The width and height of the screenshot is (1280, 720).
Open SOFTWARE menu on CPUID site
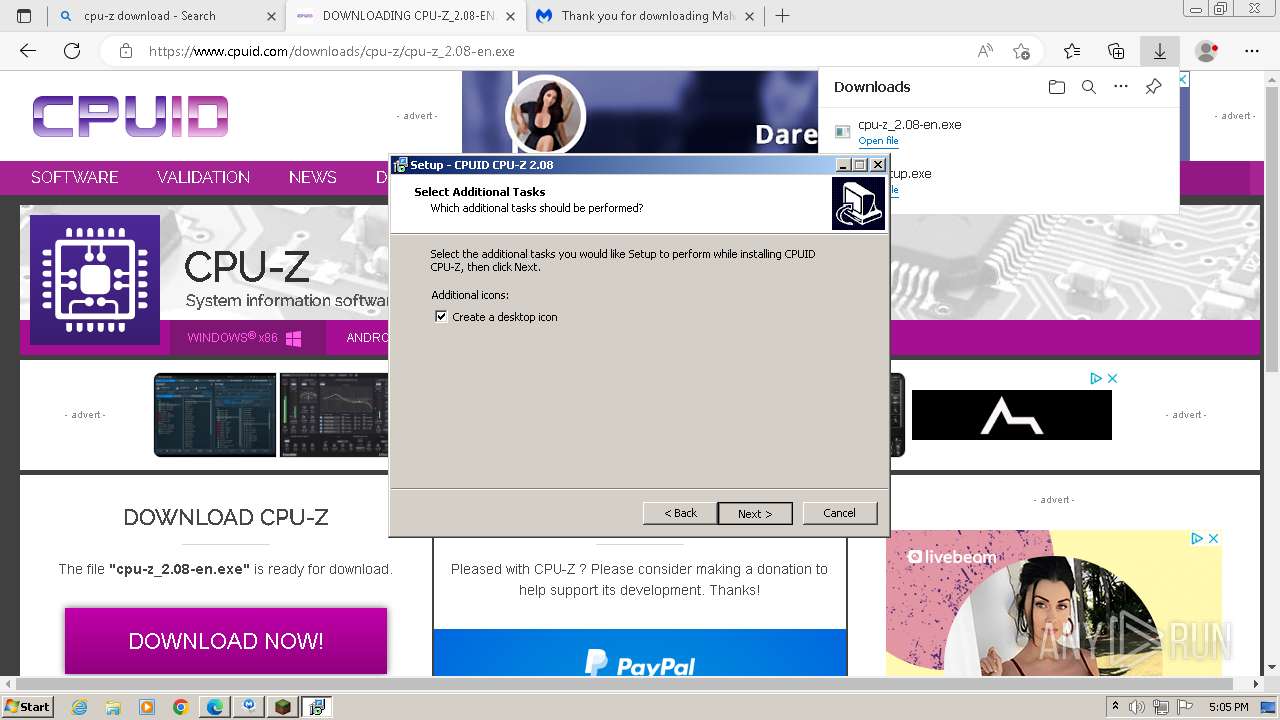[x=75, y=177]
